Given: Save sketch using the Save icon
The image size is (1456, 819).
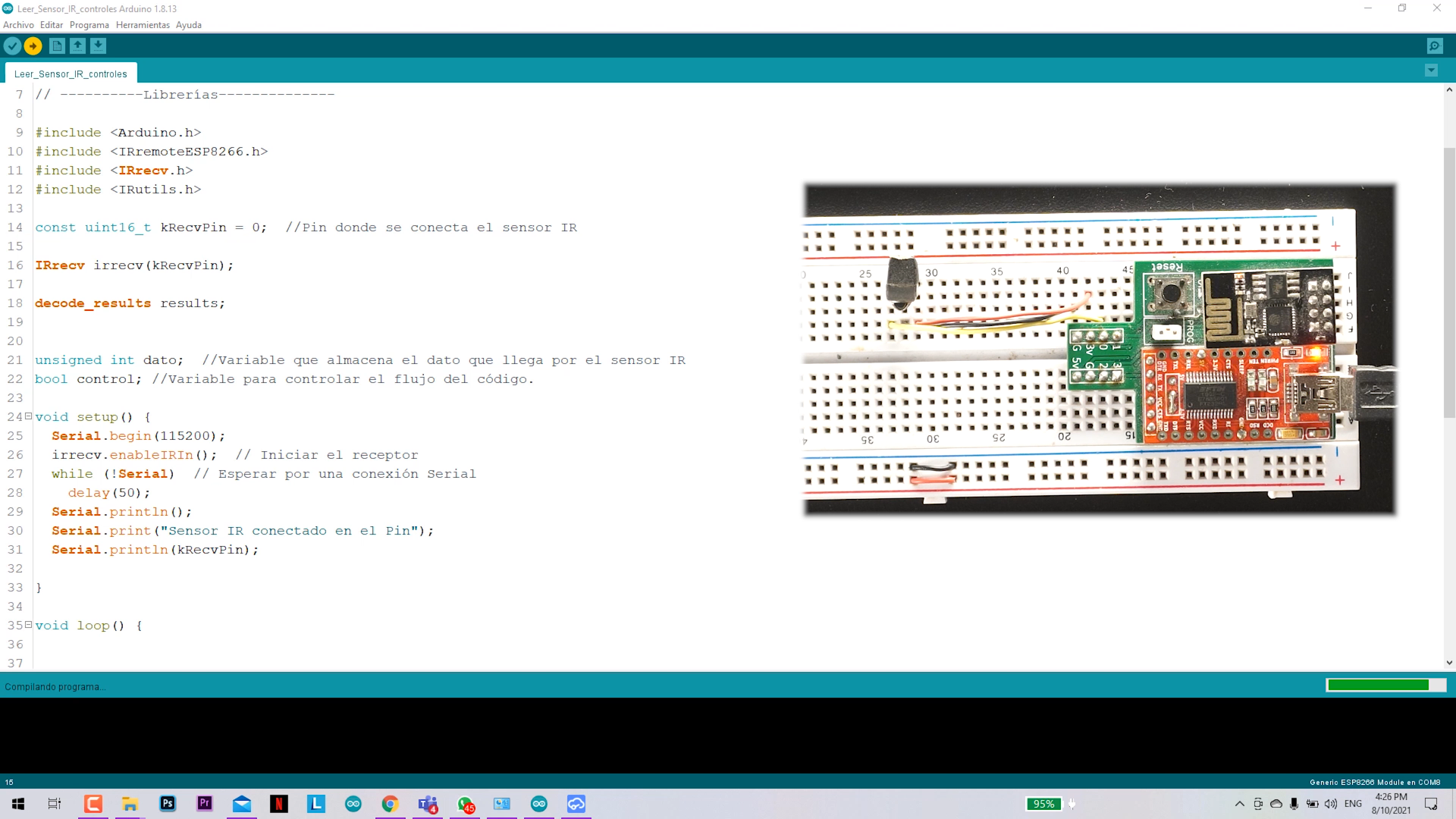Looking at the screenshot, I should (98, 46).
